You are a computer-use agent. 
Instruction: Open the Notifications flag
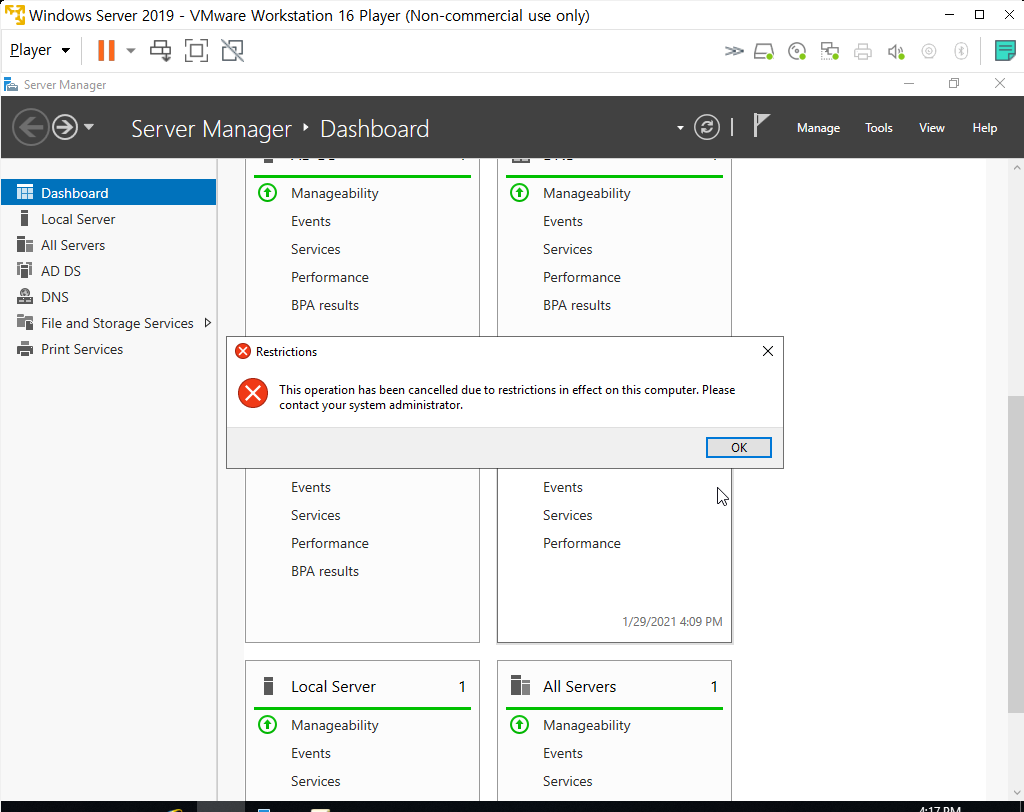click(x=761, y=125)
